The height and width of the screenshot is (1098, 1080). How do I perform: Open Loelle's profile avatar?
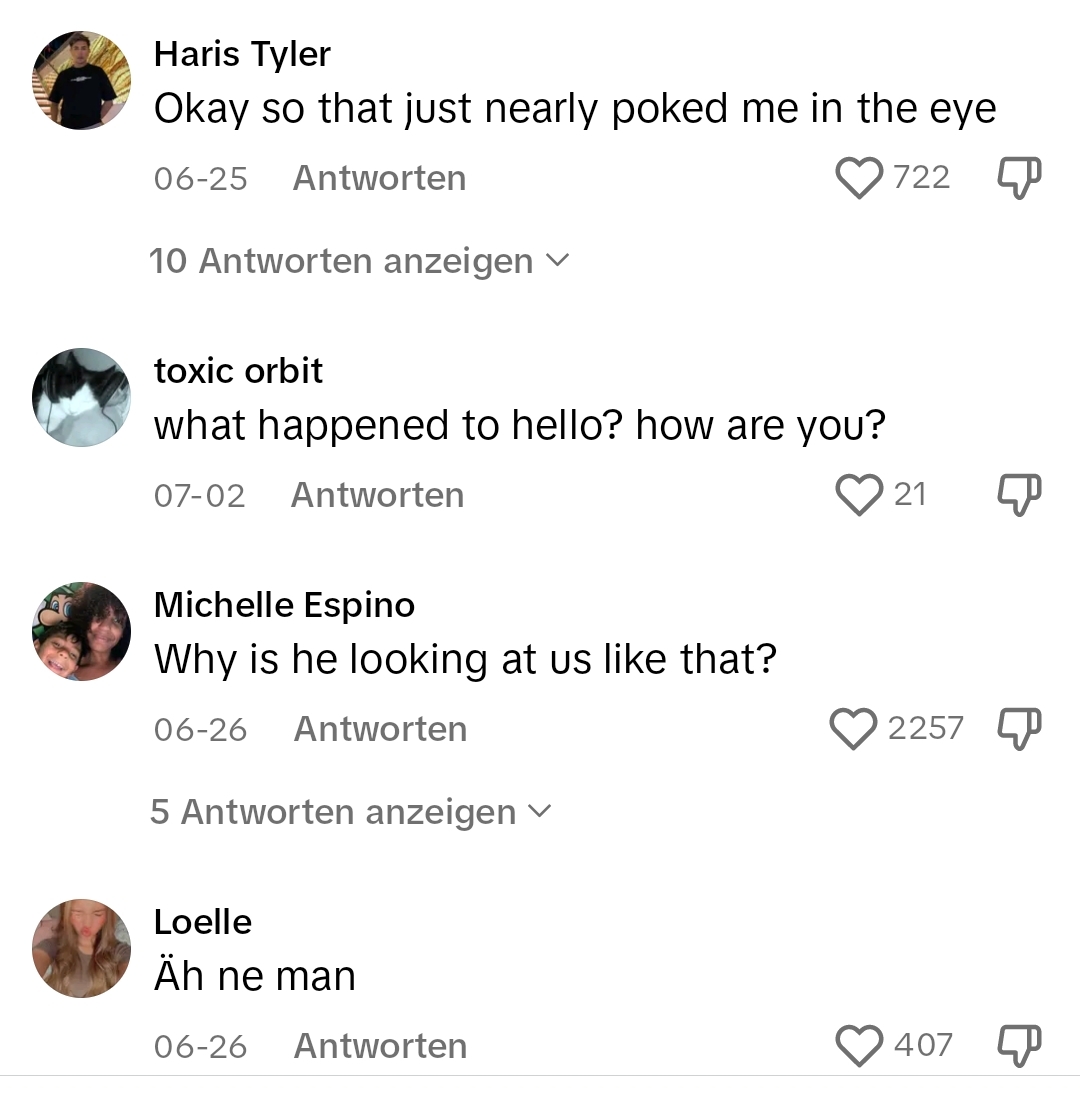pos(81,949)
